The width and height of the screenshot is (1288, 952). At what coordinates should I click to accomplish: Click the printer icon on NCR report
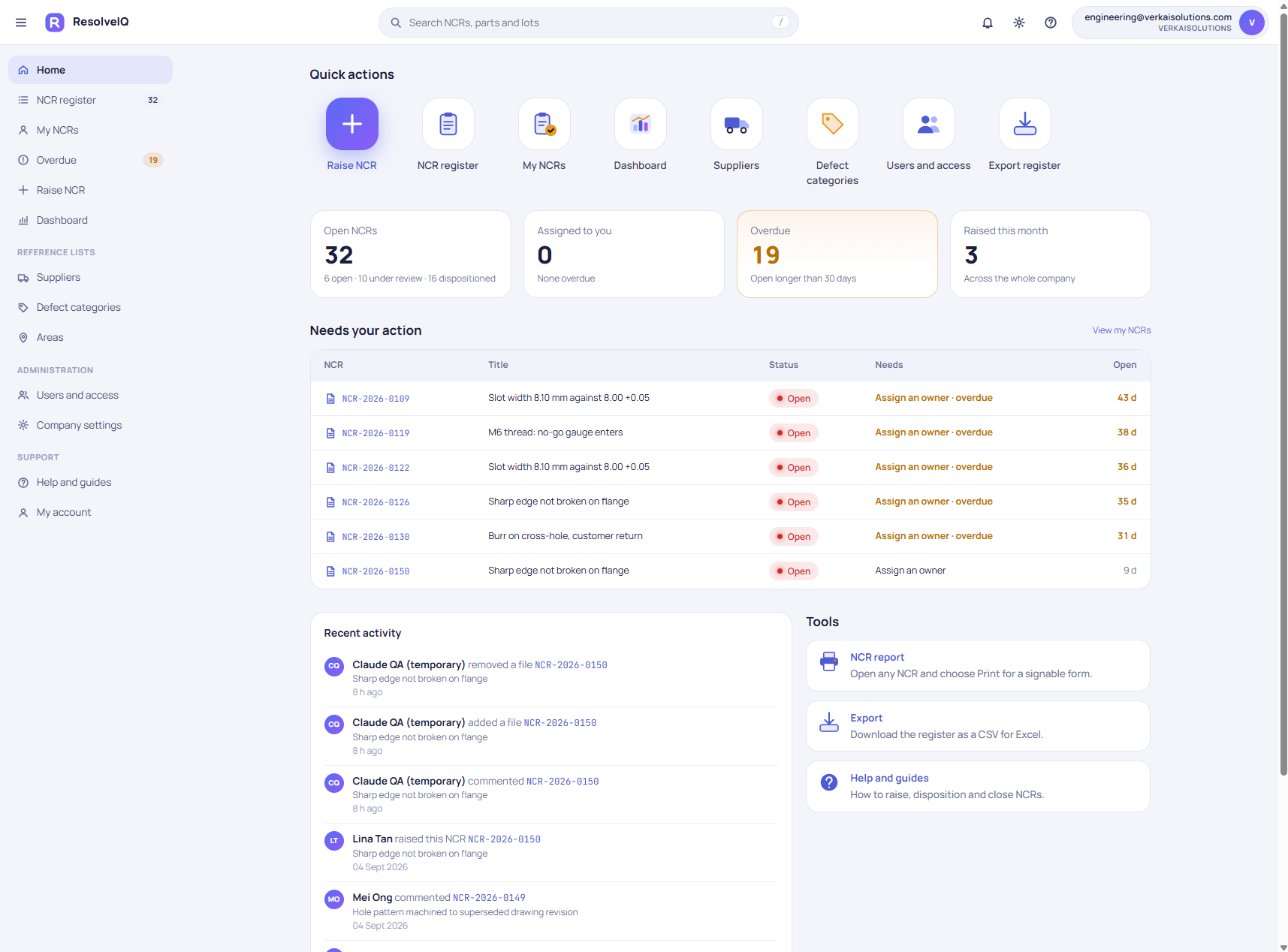[x=829, y=661]
